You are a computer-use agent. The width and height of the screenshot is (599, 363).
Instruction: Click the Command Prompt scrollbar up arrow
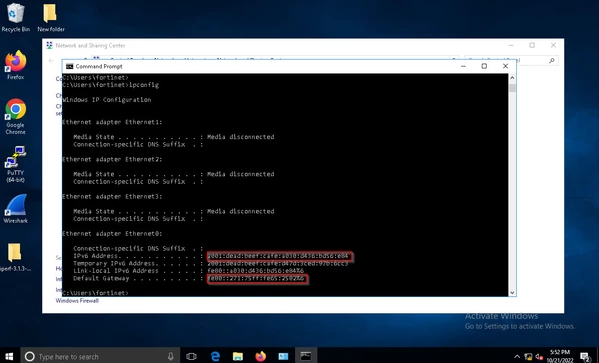pyautogui.click(x=512, y=78)
